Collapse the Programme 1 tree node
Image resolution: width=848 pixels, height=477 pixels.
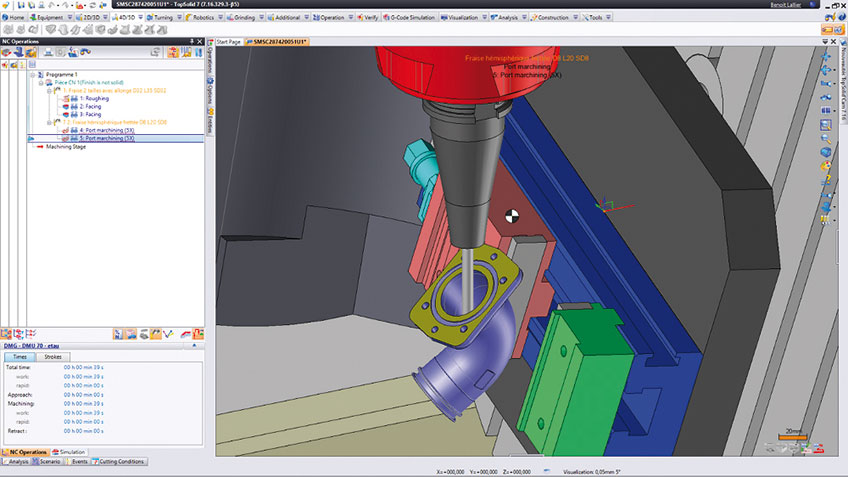tap(33, 75)
